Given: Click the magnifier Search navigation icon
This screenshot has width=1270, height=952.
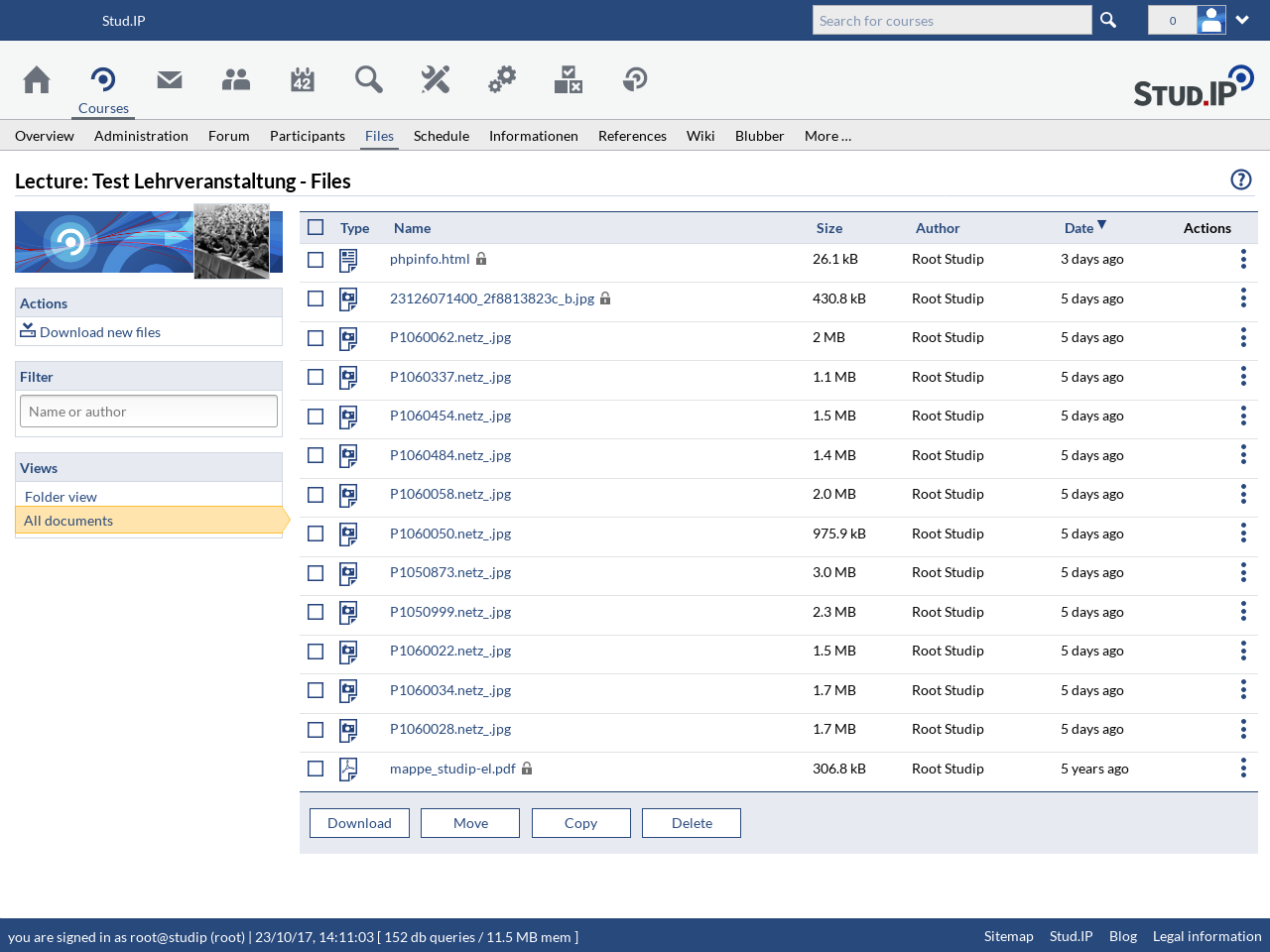Looking at the screenshot, I should click(369, 79).
